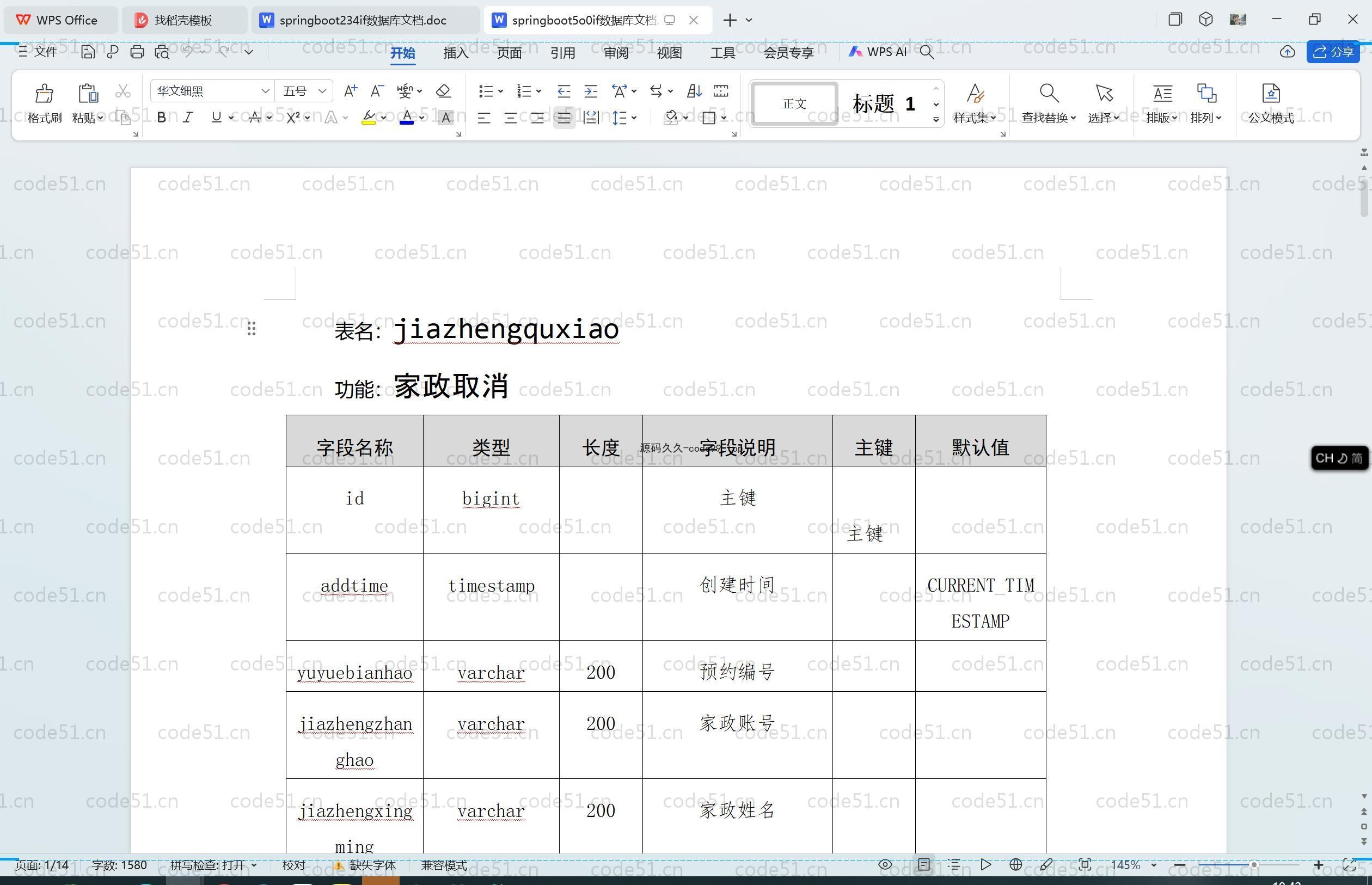Screen dimensions: 1372x885
Task: Switch to springboot234if数据库文档.doc tab
Action: [x=364, y=20]
